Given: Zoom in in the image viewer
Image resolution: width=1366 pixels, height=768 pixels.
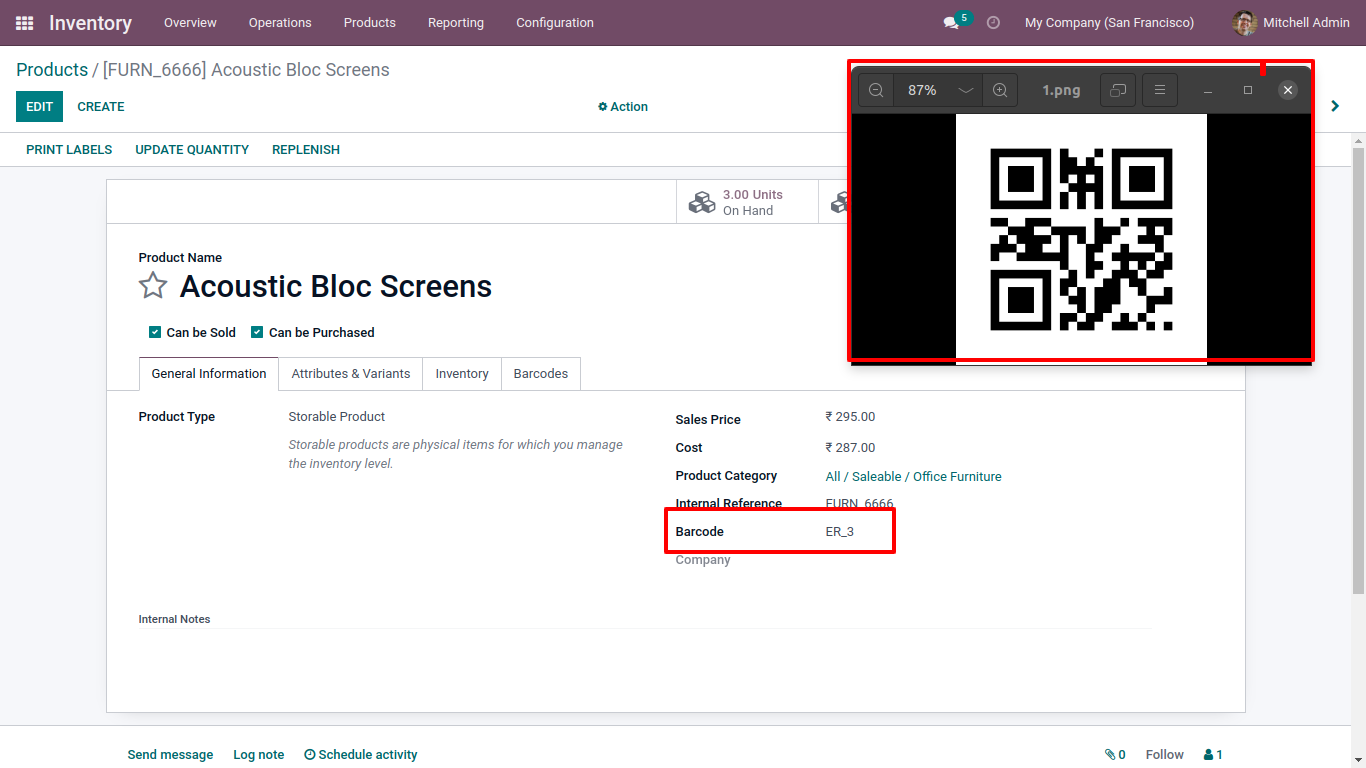Looking at the screenshot, I should 1000,90.
